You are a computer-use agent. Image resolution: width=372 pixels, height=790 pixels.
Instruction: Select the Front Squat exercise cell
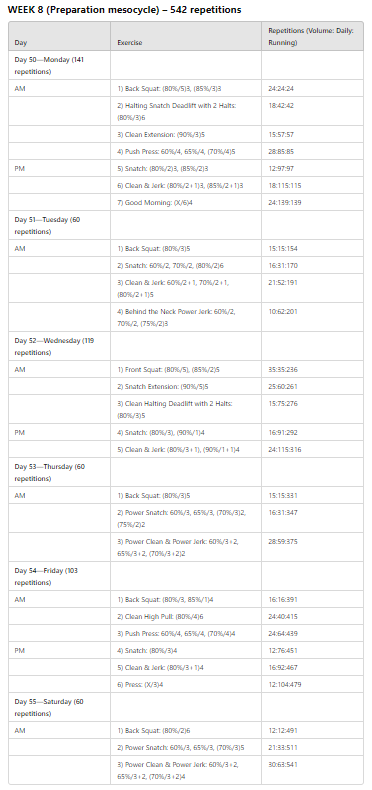(x=186, y=369)
